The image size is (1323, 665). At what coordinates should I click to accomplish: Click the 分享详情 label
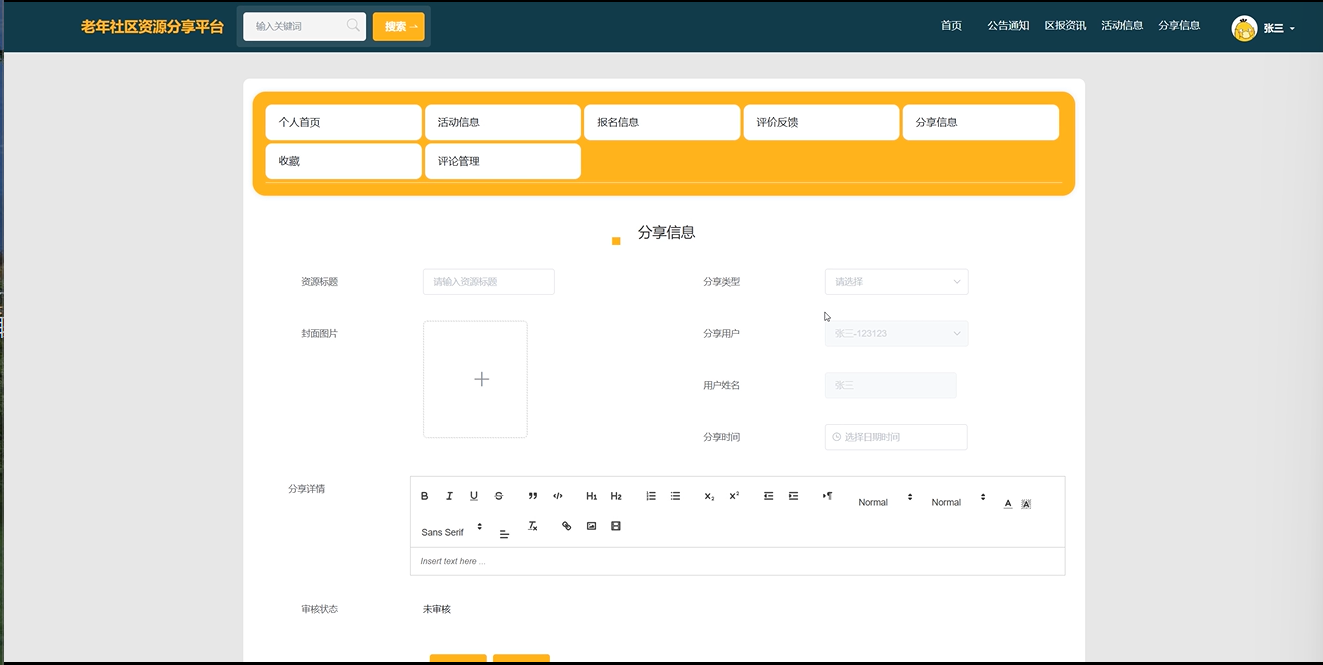click(306, 489)
